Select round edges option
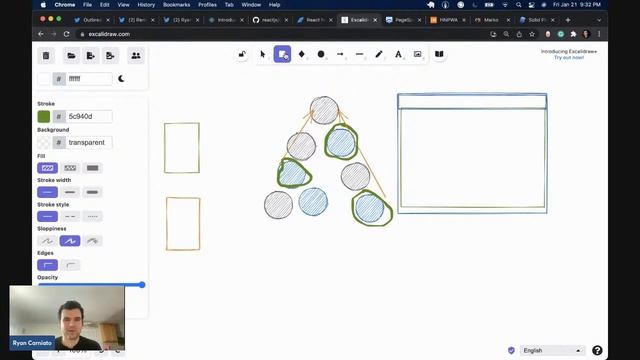The width and height of the screenshot is (640, 360). 70,265
